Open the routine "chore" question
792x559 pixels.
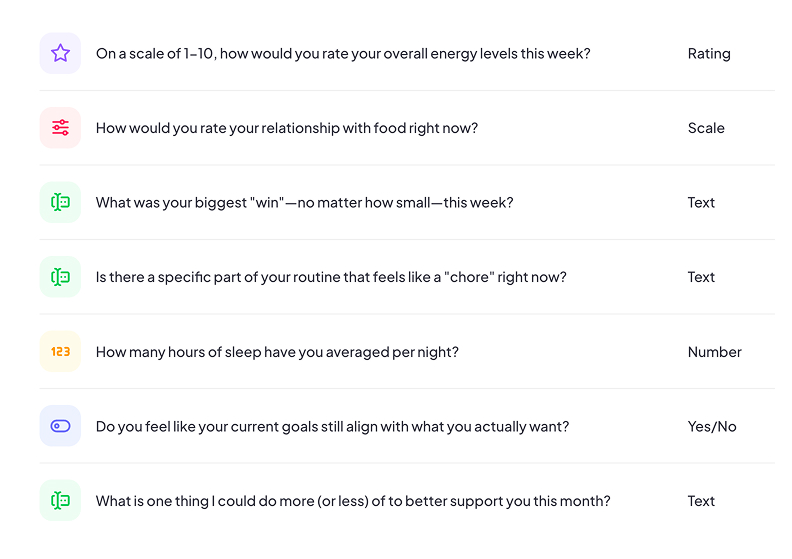[x=331, y=277]
